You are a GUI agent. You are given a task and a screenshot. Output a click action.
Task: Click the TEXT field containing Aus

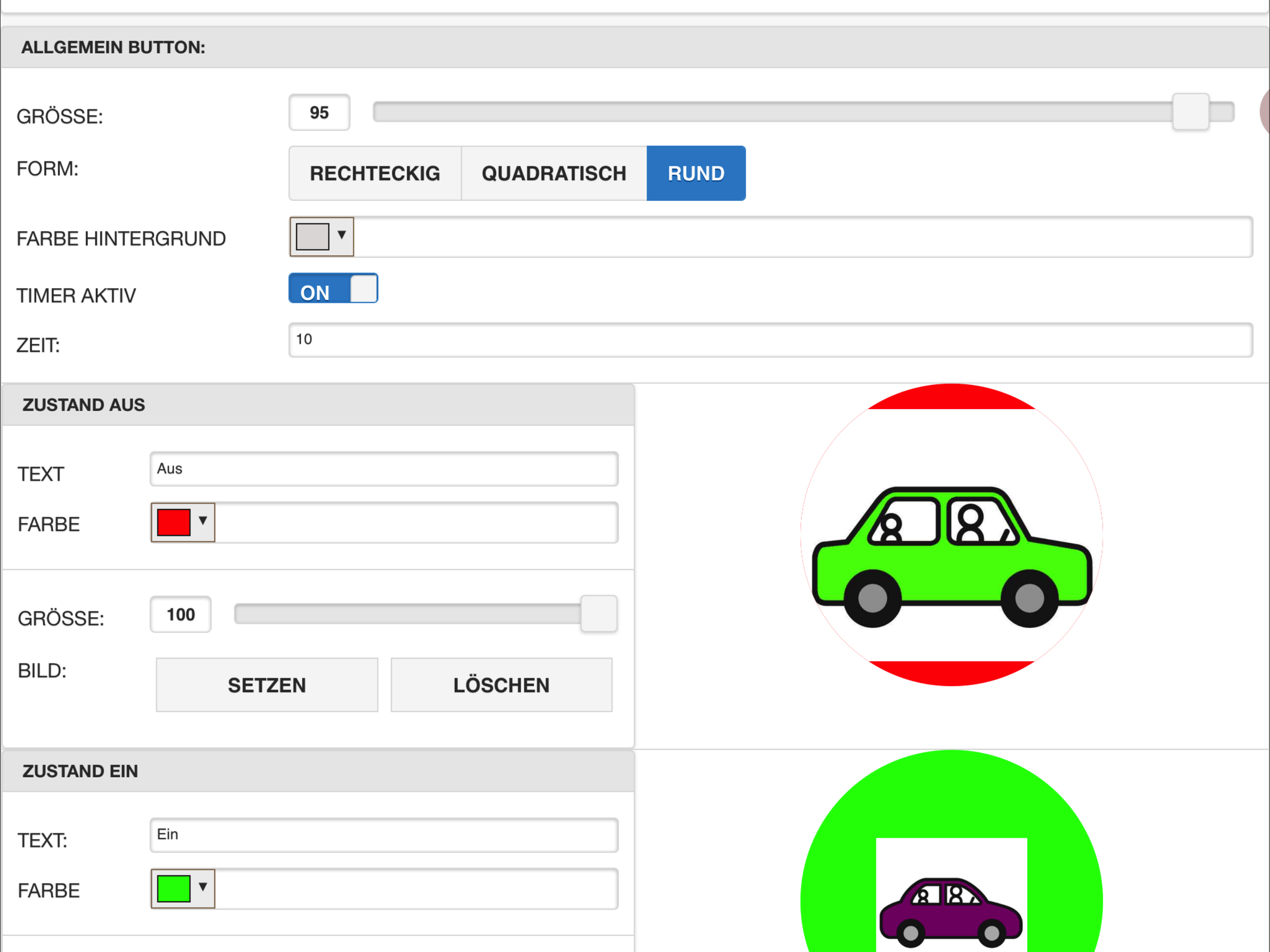tap(384, 469)
